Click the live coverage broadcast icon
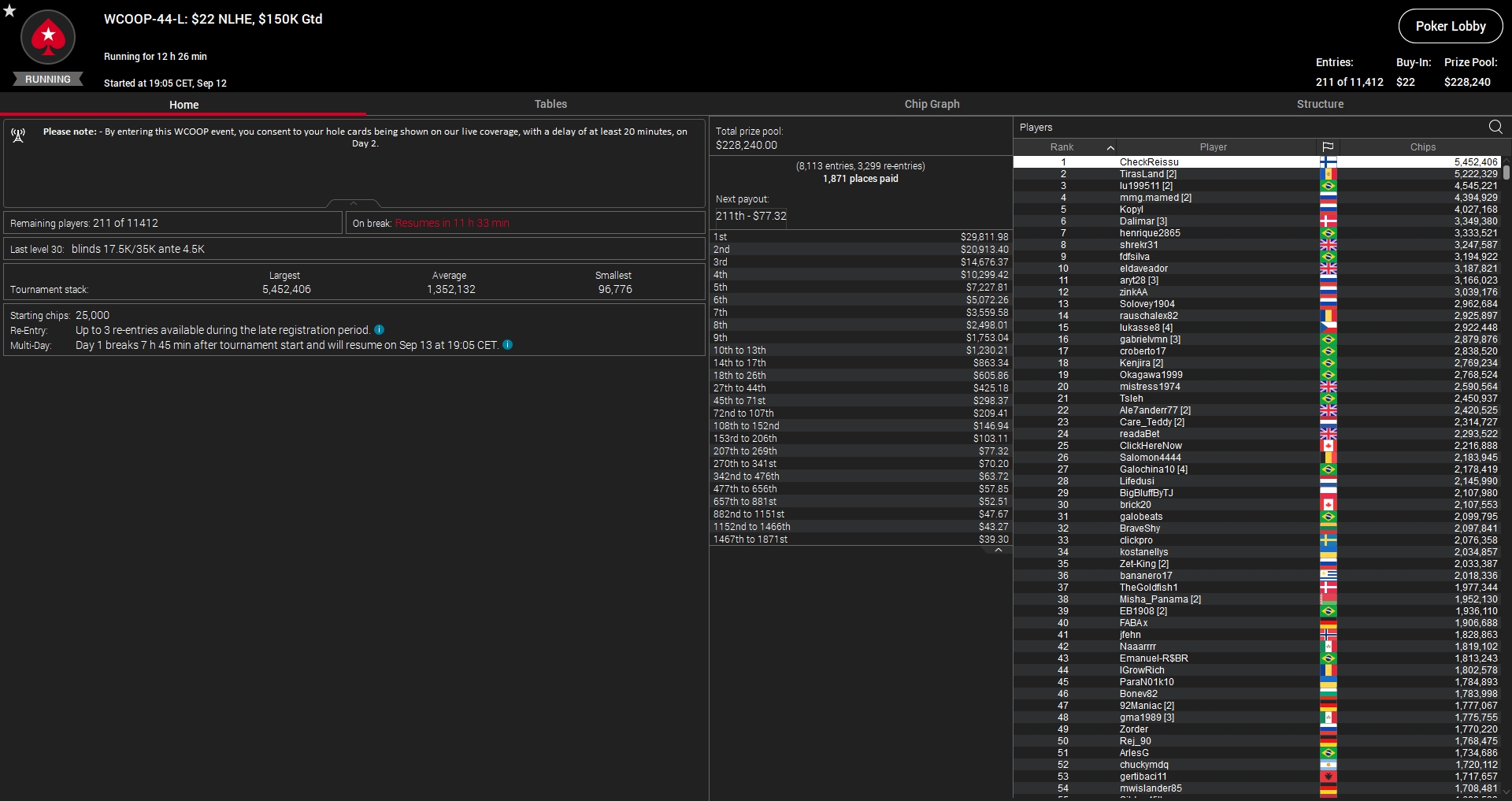Viewport: 1512px width, 801px height. point(18,135)
